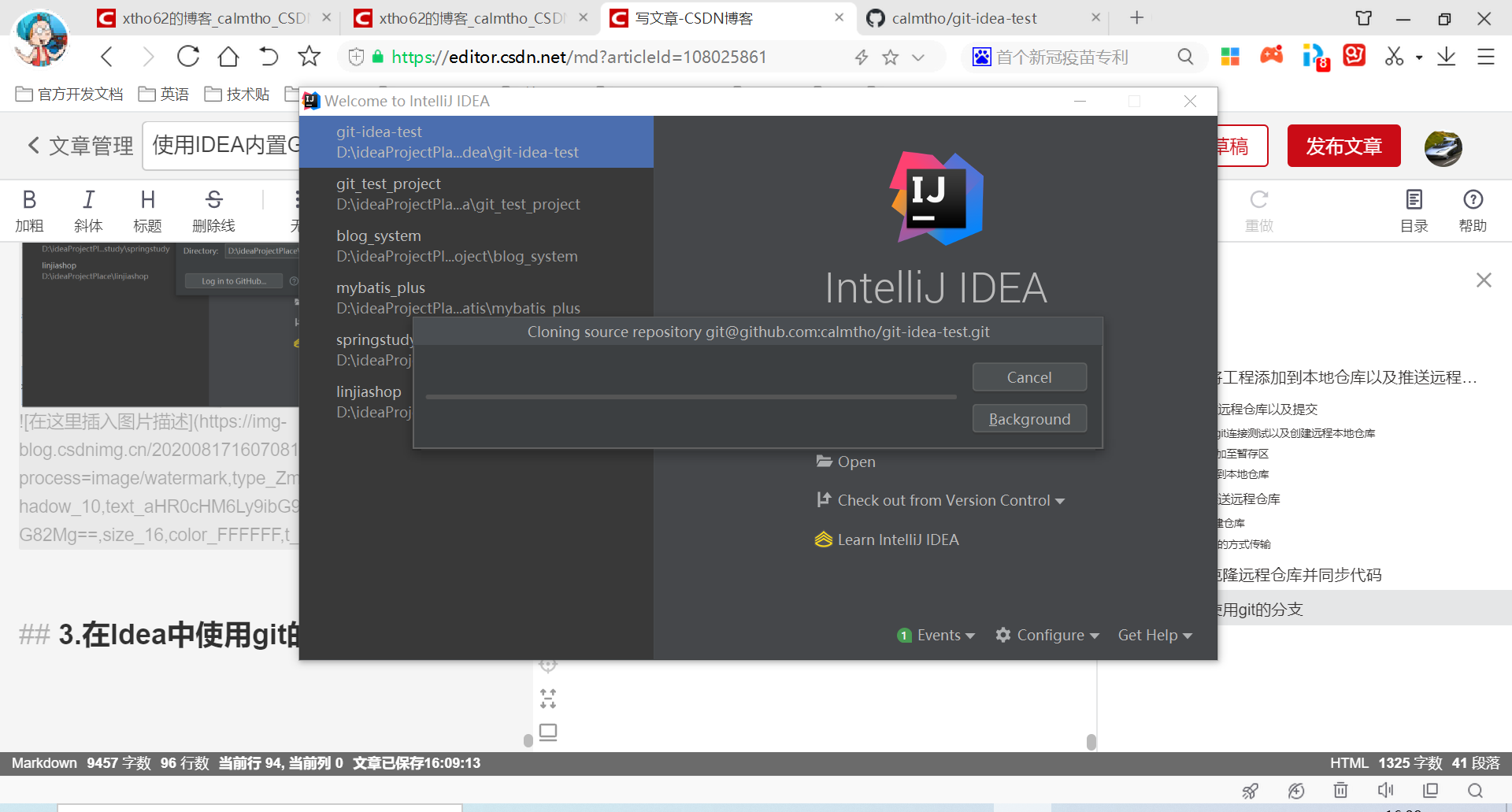Click the clone progress bar

(x=691, y=397)
